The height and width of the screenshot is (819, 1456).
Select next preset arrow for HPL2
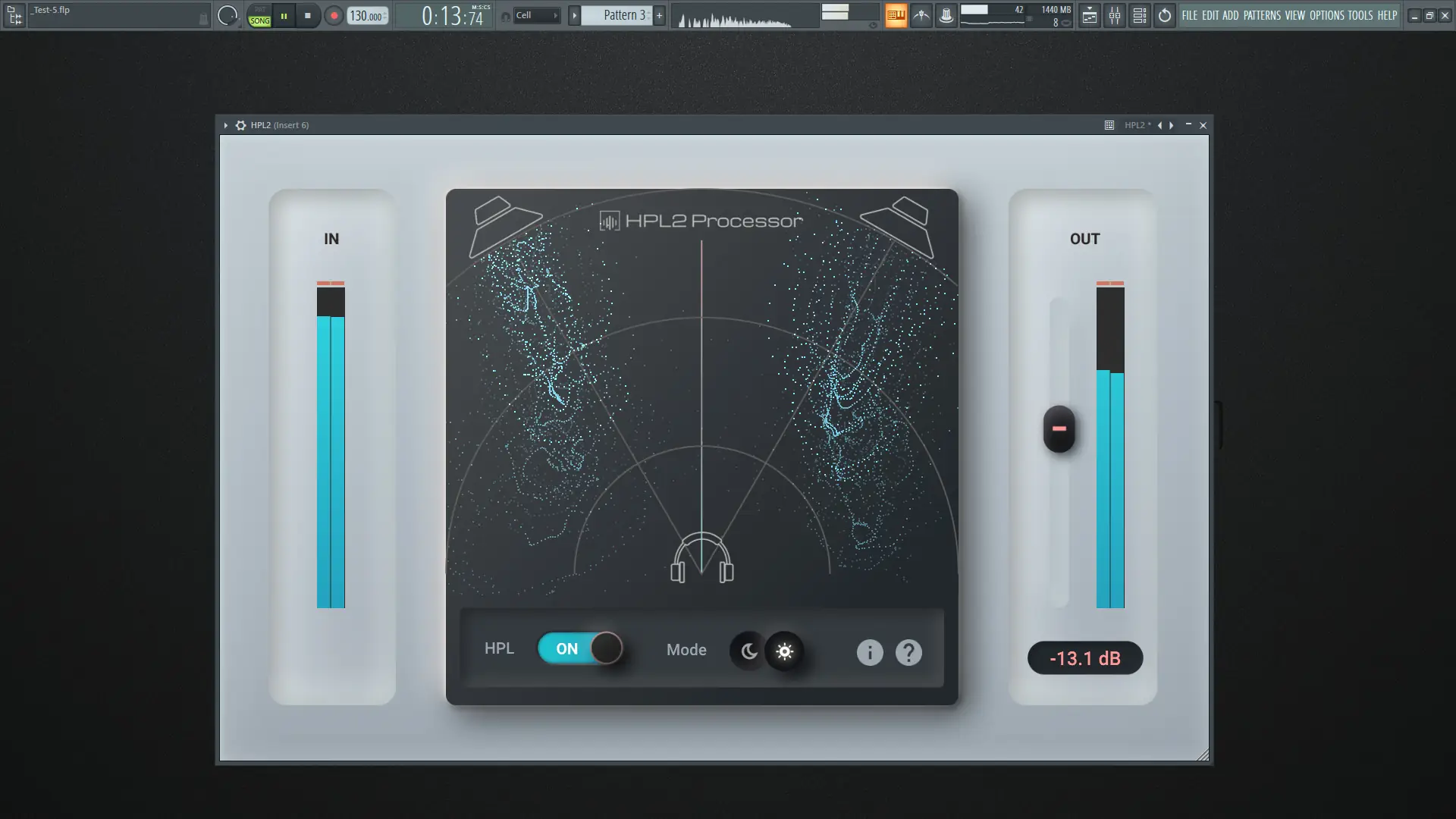(x=1172, y=125)
